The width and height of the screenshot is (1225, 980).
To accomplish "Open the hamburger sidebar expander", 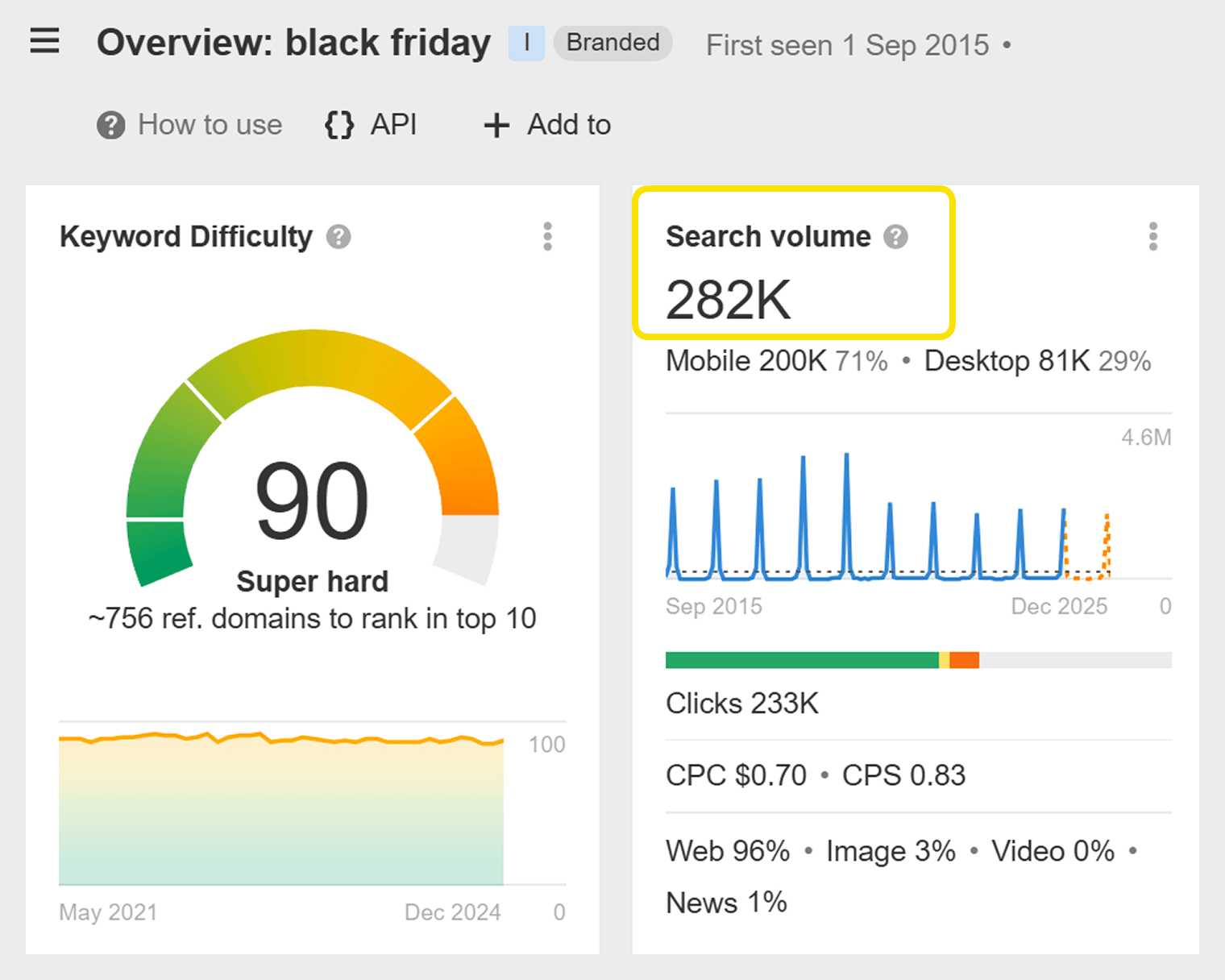I will click(44, 42).
